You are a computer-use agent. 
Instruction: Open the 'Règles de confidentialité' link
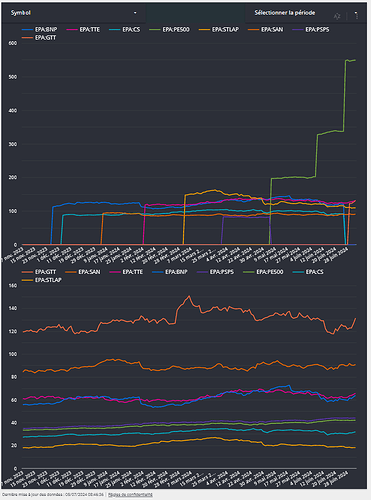[130, 495]
